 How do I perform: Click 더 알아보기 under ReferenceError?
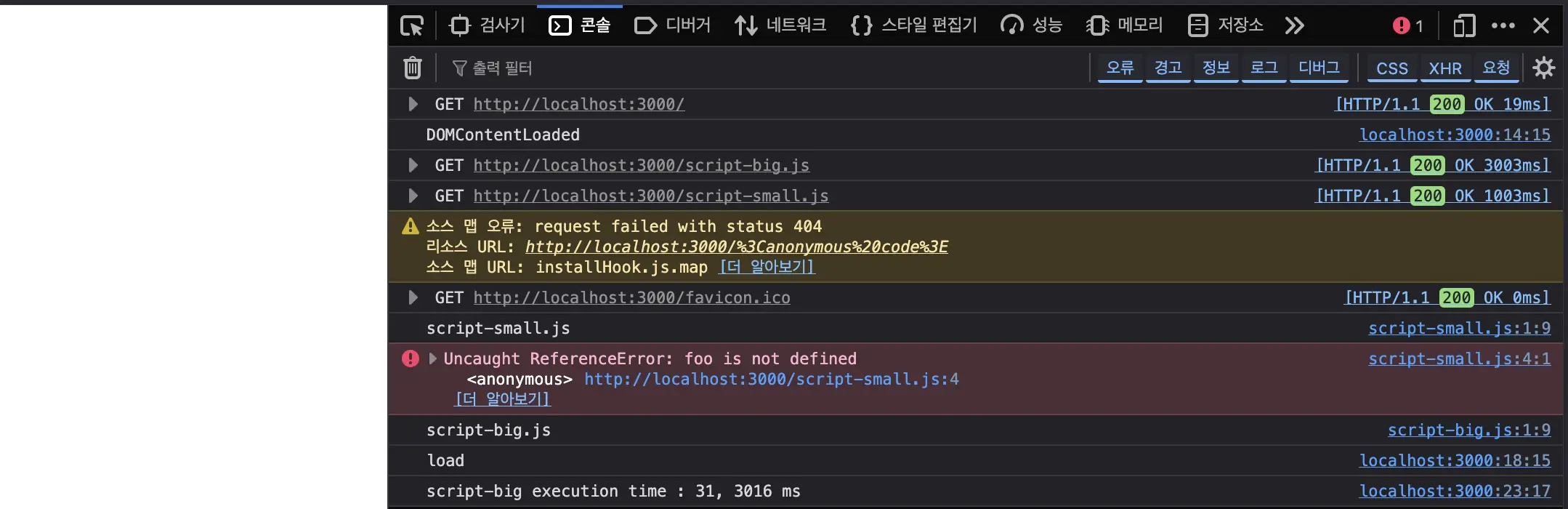click(x=503, y=399)
